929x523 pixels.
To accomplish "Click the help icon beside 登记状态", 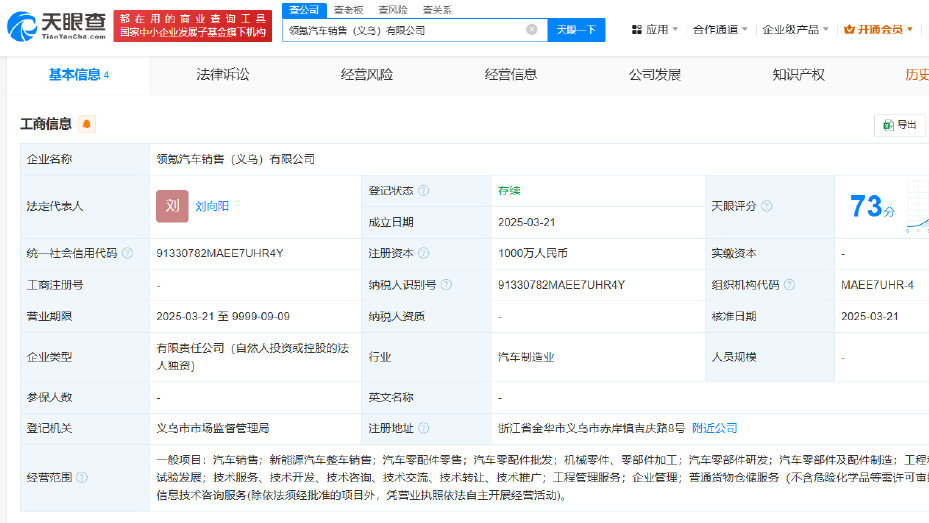I will click(x=424, y=191).
